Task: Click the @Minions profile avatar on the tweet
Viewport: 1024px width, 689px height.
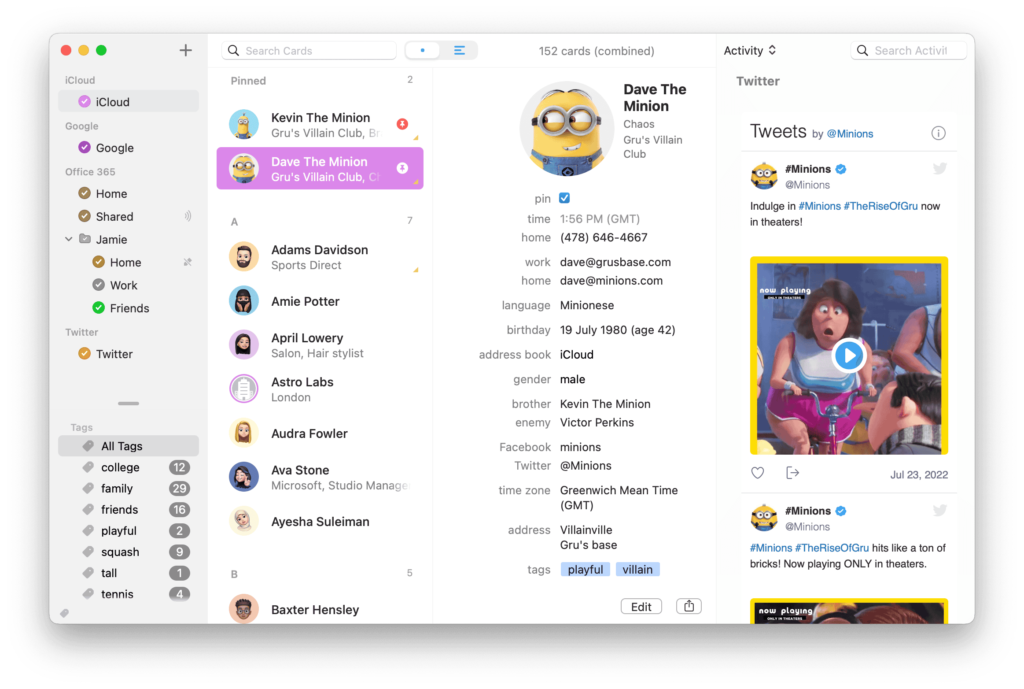Action: point(765,176)
